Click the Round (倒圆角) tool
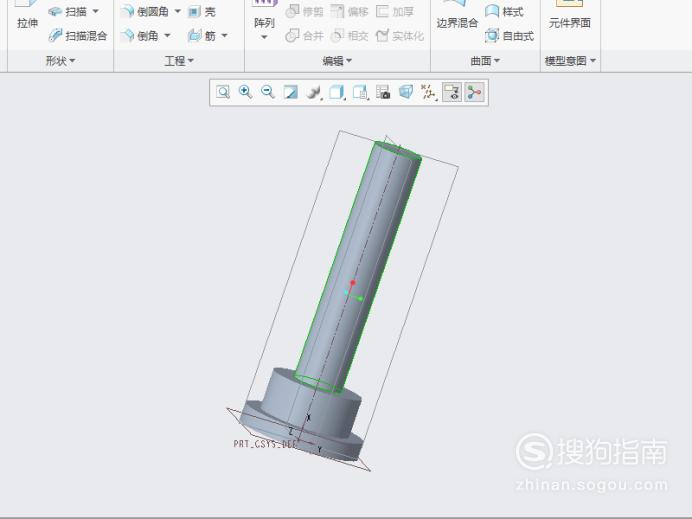The height and width of the screenshot is (519, 692). [x=145, y=11]
